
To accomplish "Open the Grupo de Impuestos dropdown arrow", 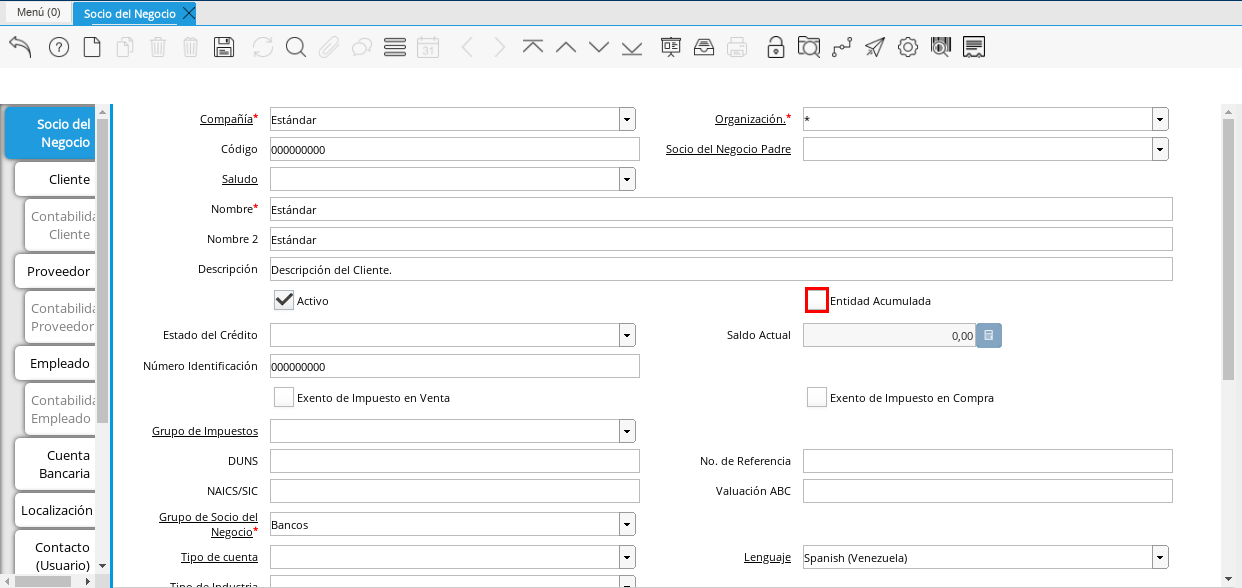I will coord(627,431).
